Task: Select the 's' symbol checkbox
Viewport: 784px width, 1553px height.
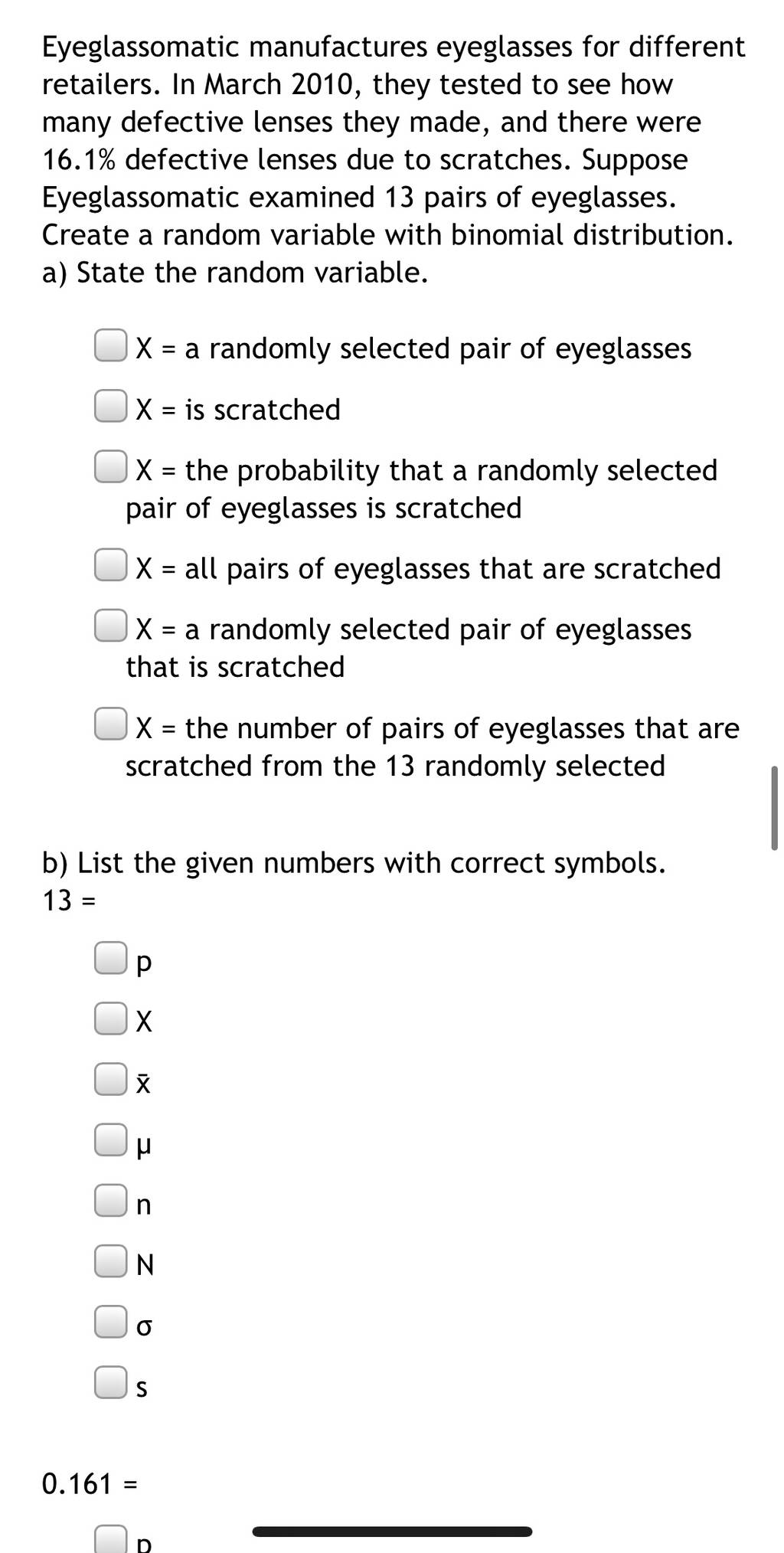Action: tap(110, 1382)
